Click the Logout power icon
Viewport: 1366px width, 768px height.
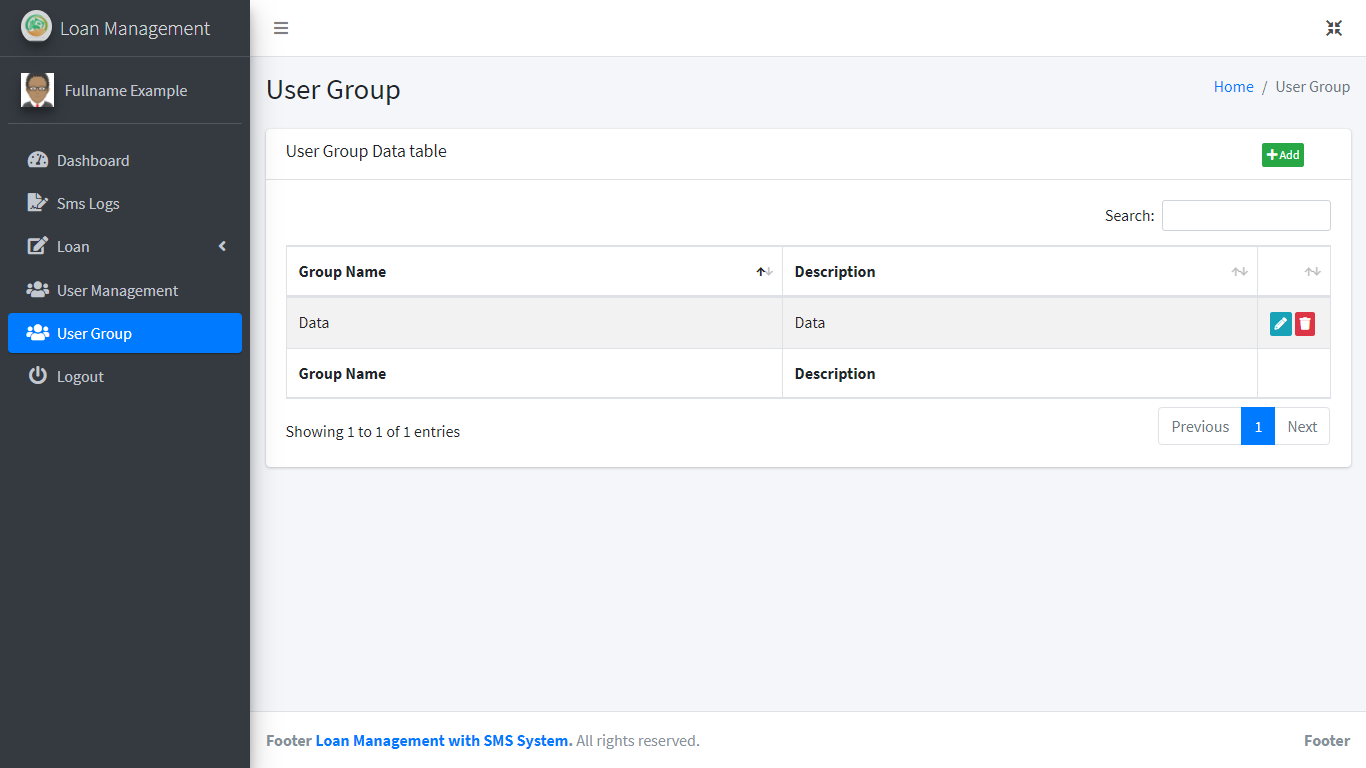[x=38, y=376]
